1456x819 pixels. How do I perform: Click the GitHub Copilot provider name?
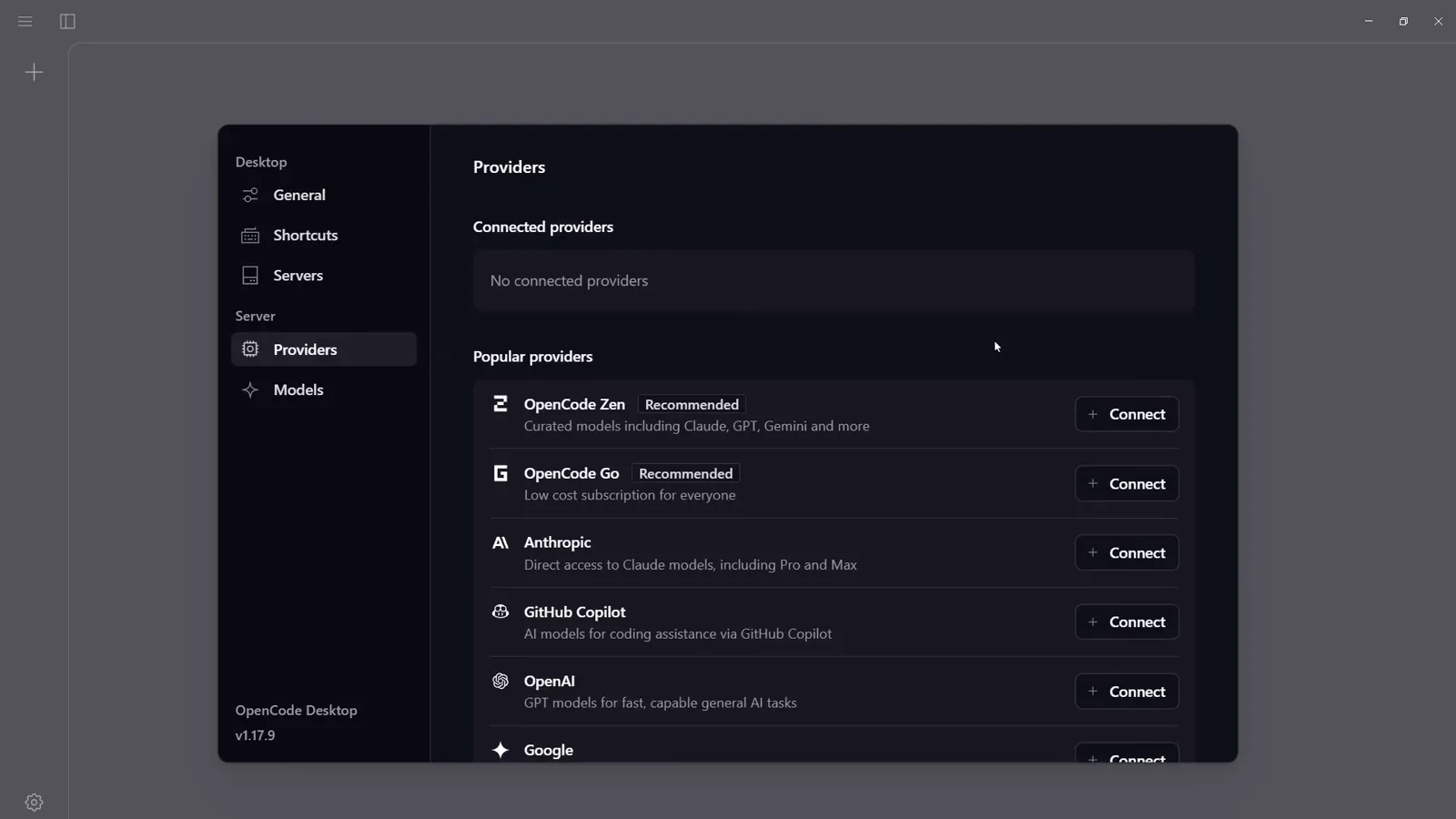574,612
